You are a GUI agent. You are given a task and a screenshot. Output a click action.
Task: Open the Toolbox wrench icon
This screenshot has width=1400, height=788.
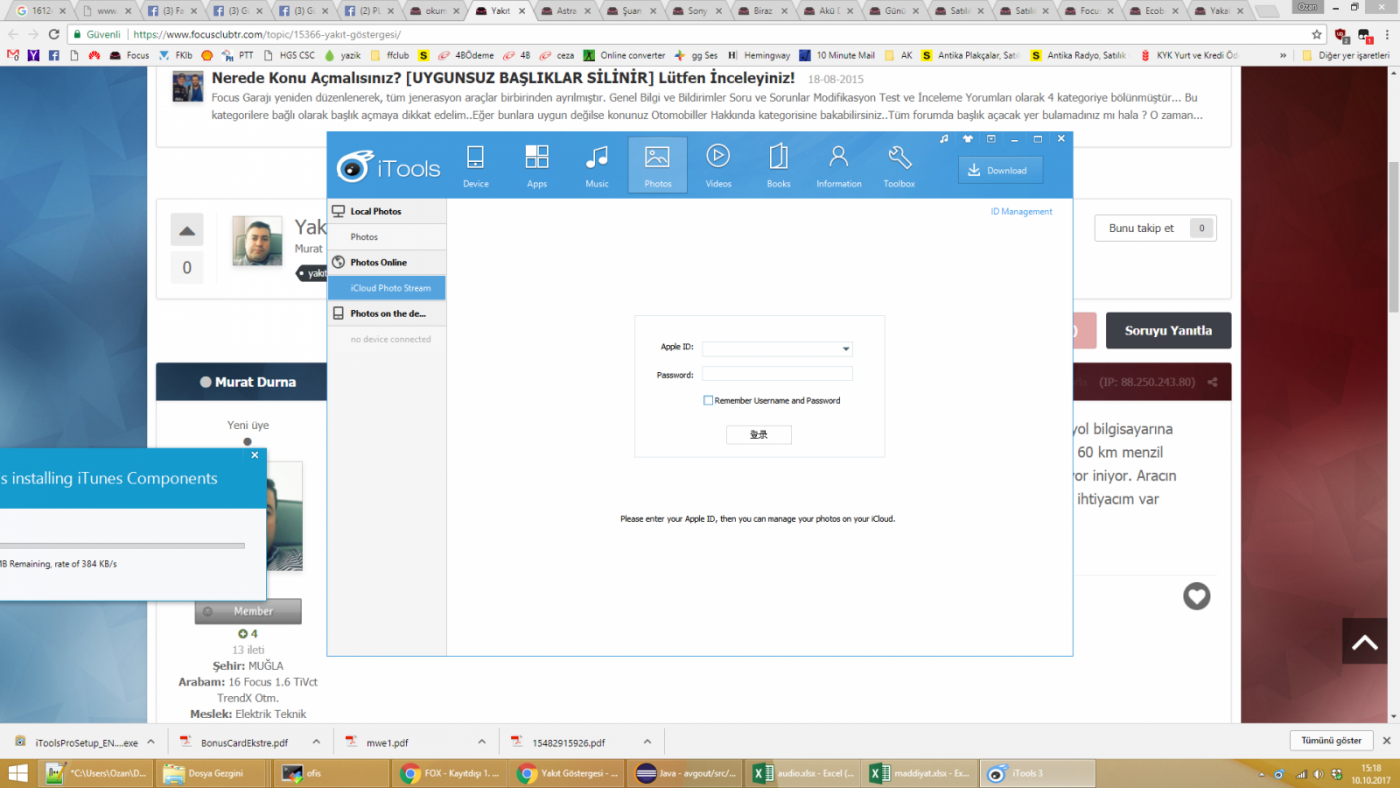point(899,166)
